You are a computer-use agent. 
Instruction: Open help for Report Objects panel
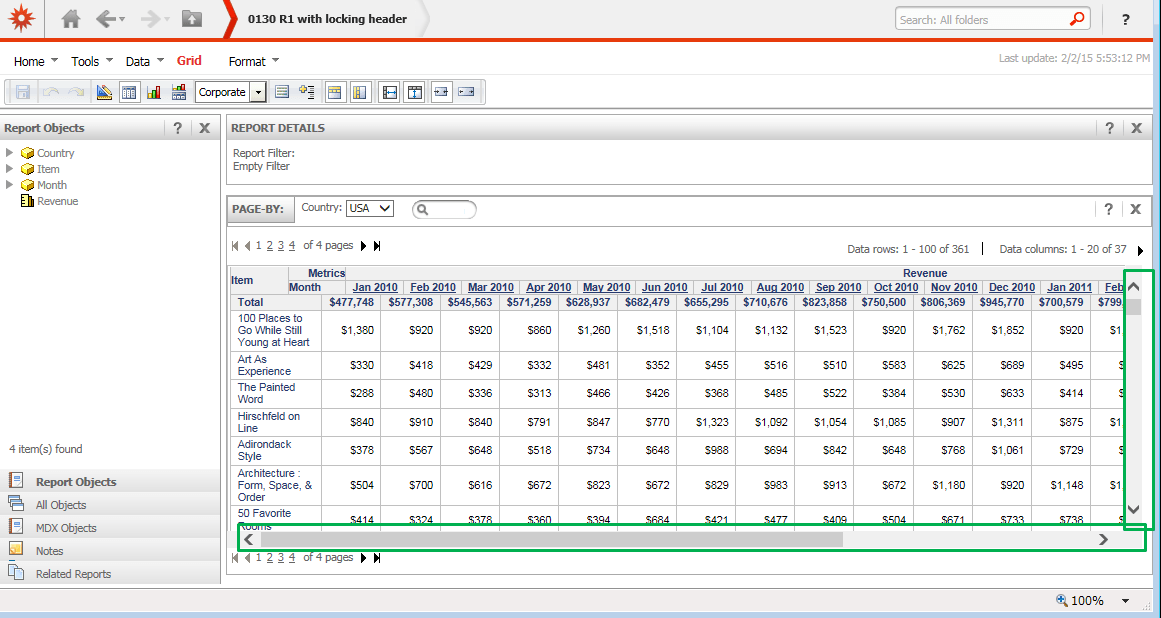click(x=177, y=128)
